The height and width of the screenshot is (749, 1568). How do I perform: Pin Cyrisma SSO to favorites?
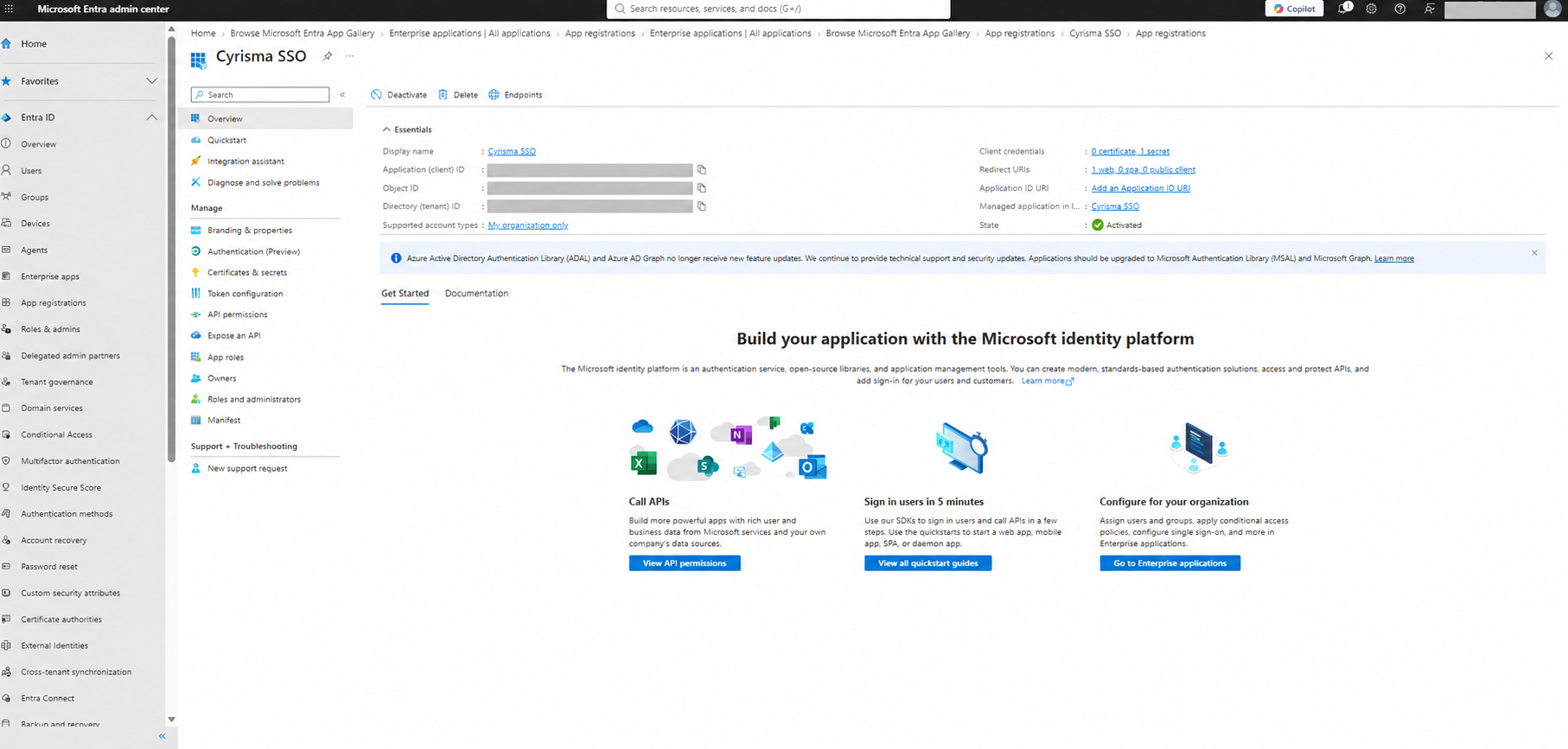pos(328,56)
